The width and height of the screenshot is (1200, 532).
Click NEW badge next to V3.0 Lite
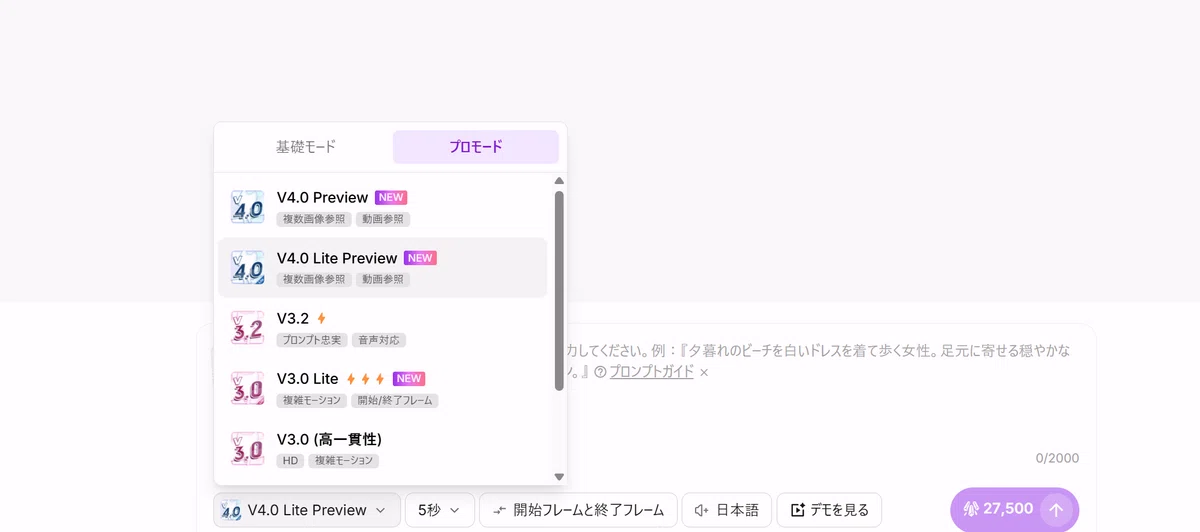(409, 379)
